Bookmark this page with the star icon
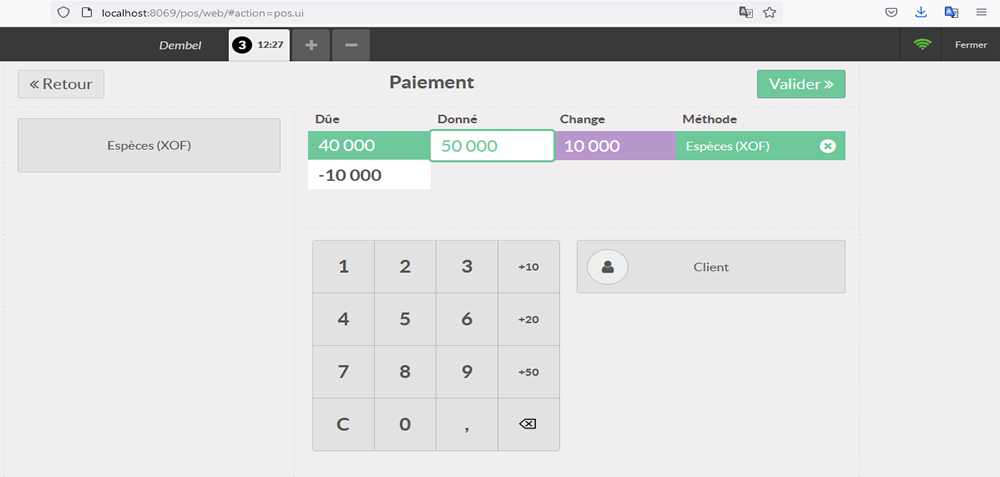The image size is (1000, 477). tap(770, 13)
